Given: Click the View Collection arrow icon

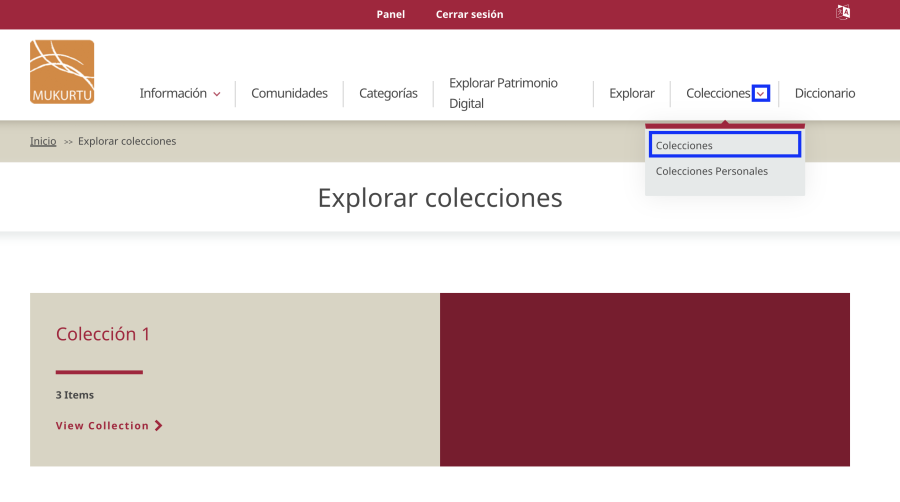Looking at the screenshot, I should [x=158, y=425].
